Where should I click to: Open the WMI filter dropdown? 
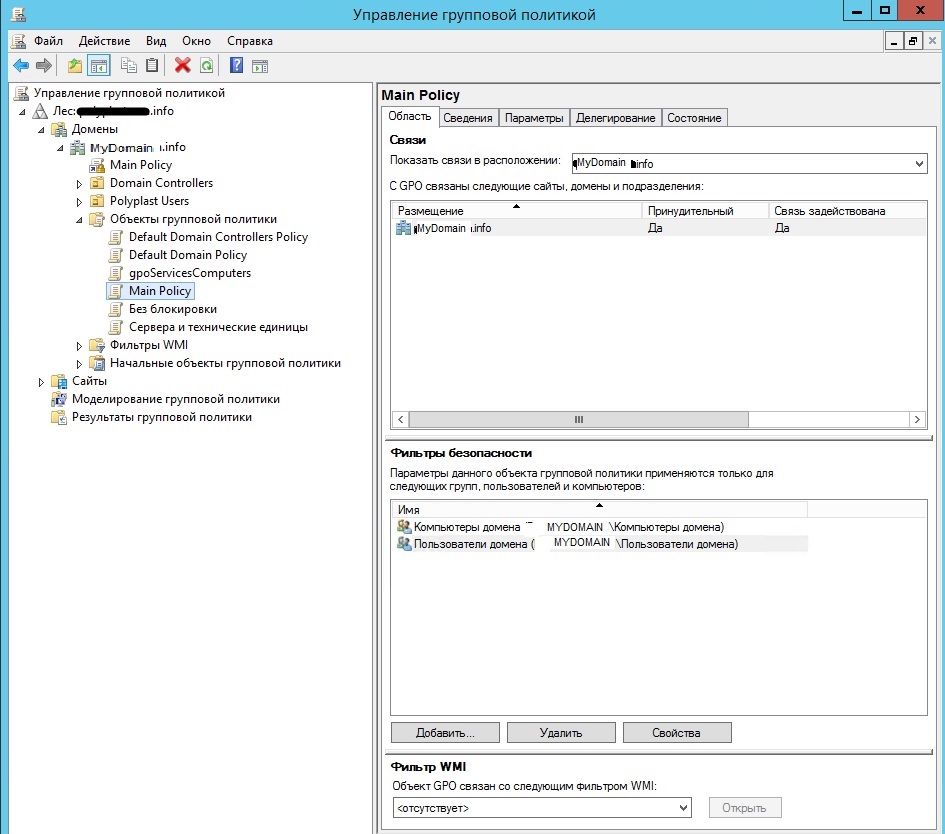pyautogui.click(x=683, y=807)
